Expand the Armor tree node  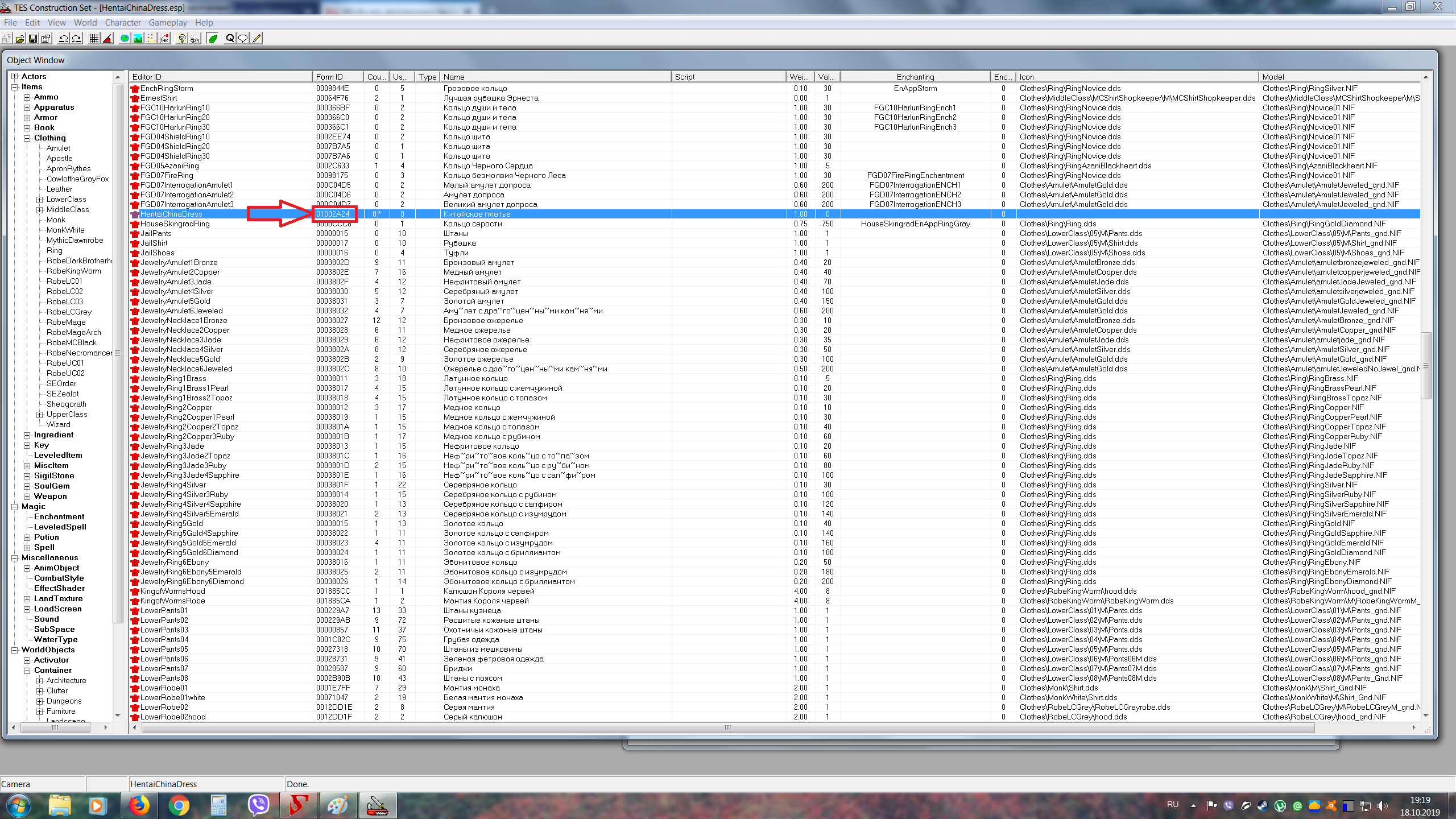click(27, 118)
